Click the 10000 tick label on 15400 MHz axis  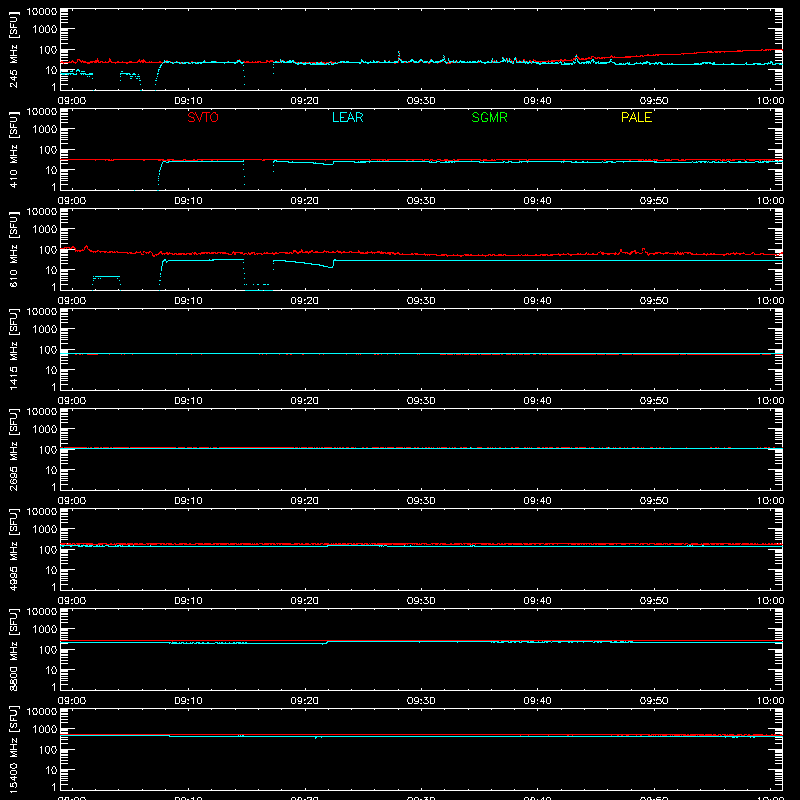point(42,712)
